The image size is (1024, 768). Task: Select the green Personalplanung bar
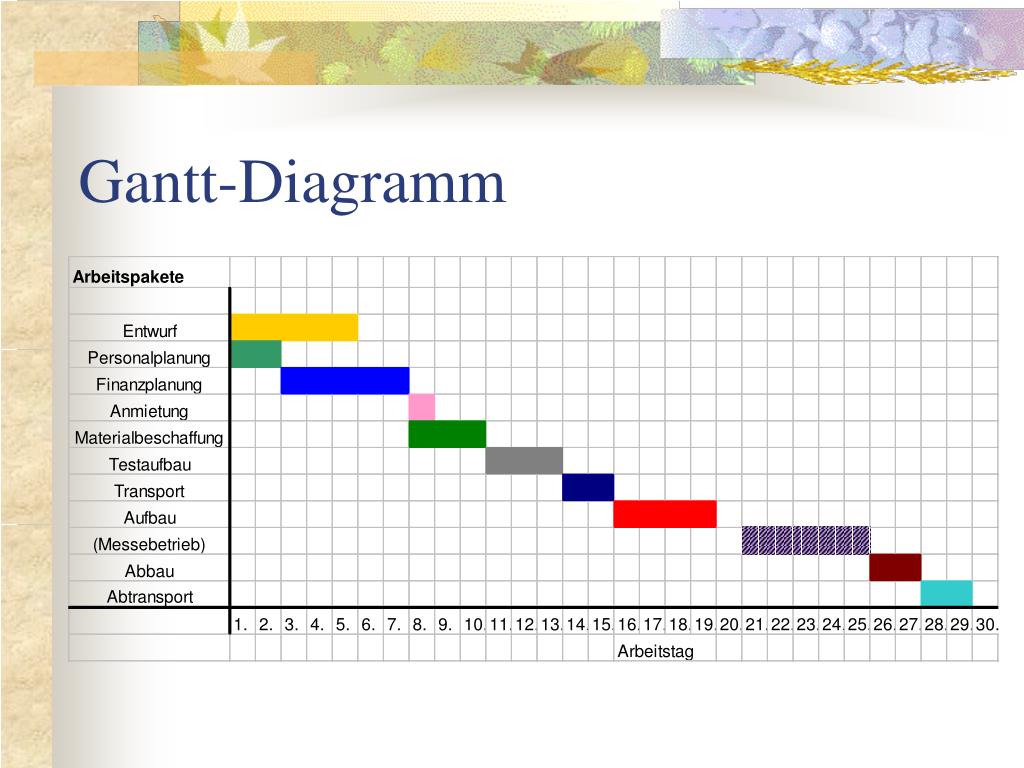click(x=256, y=354)
